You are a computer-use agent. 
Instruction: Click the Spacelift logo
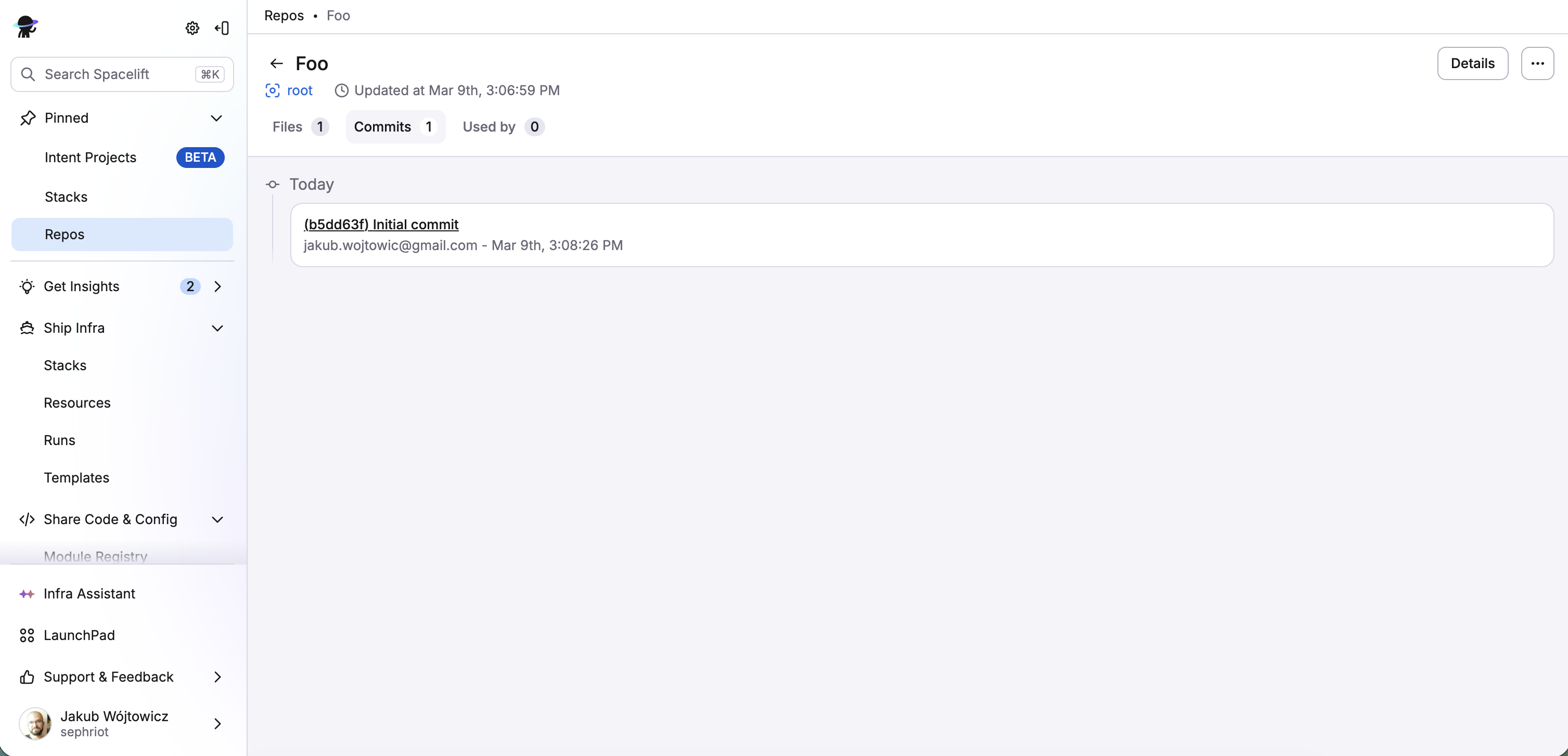click(25, 27)
